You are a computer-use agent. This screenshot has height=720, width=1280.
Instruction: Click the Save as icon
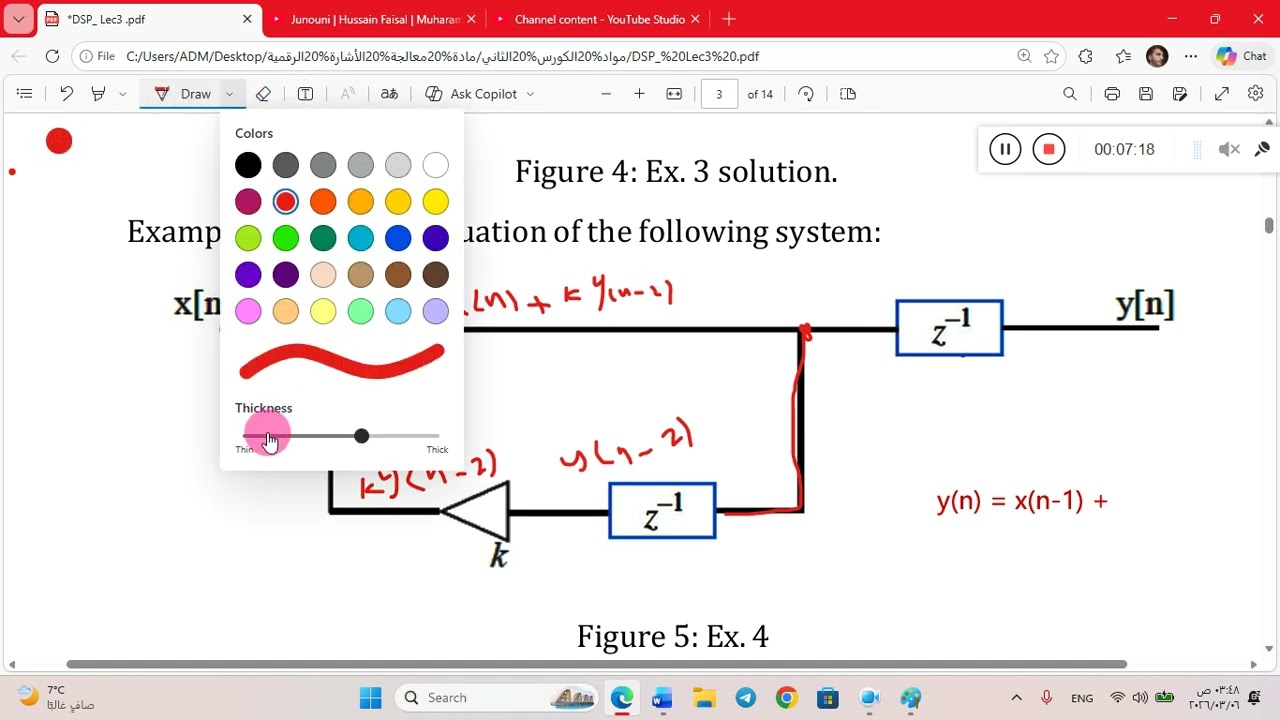(1180, 94)
